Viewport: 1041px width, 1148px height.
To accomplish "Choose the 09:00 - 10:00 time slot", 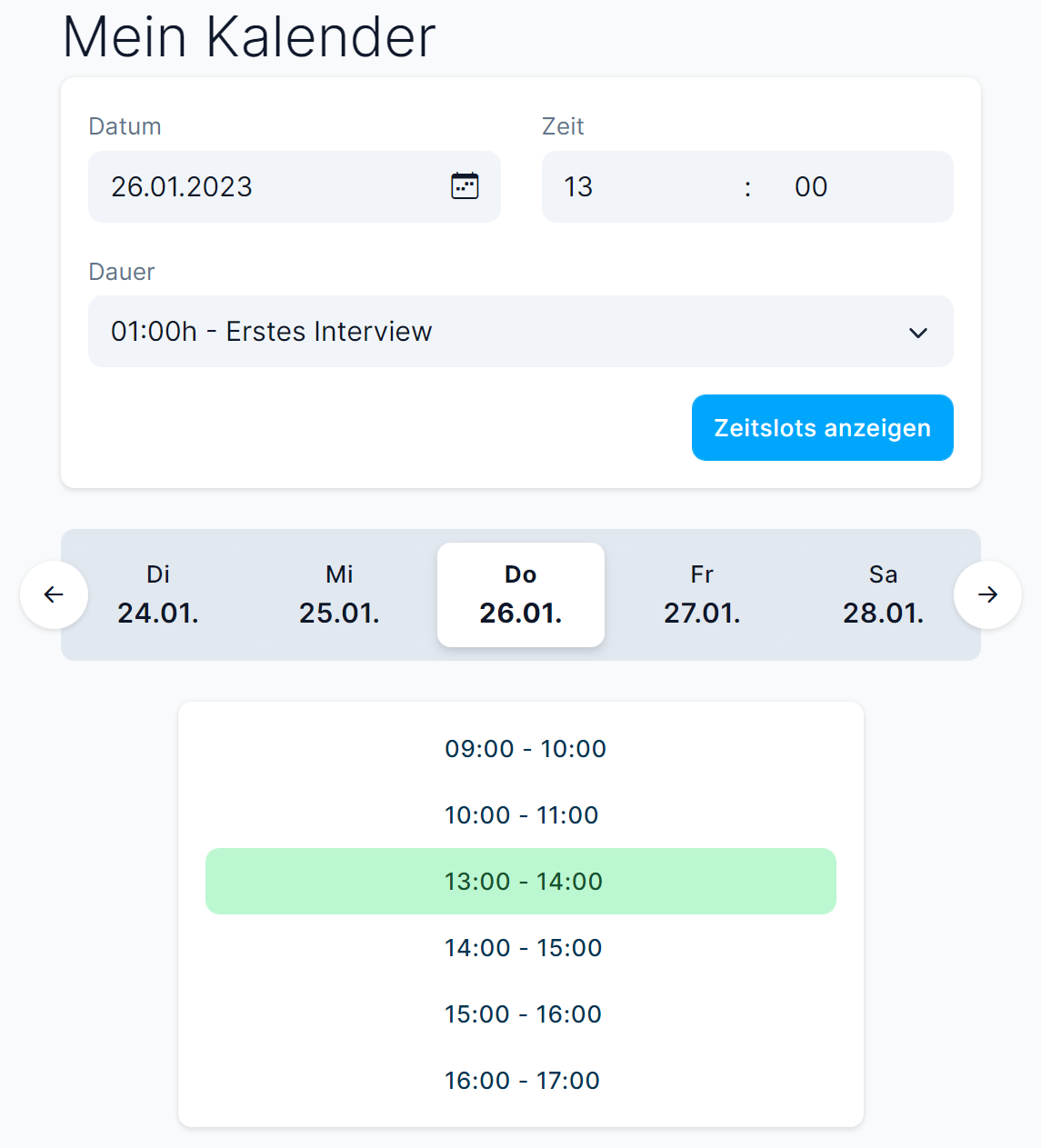I will [525, 749].
